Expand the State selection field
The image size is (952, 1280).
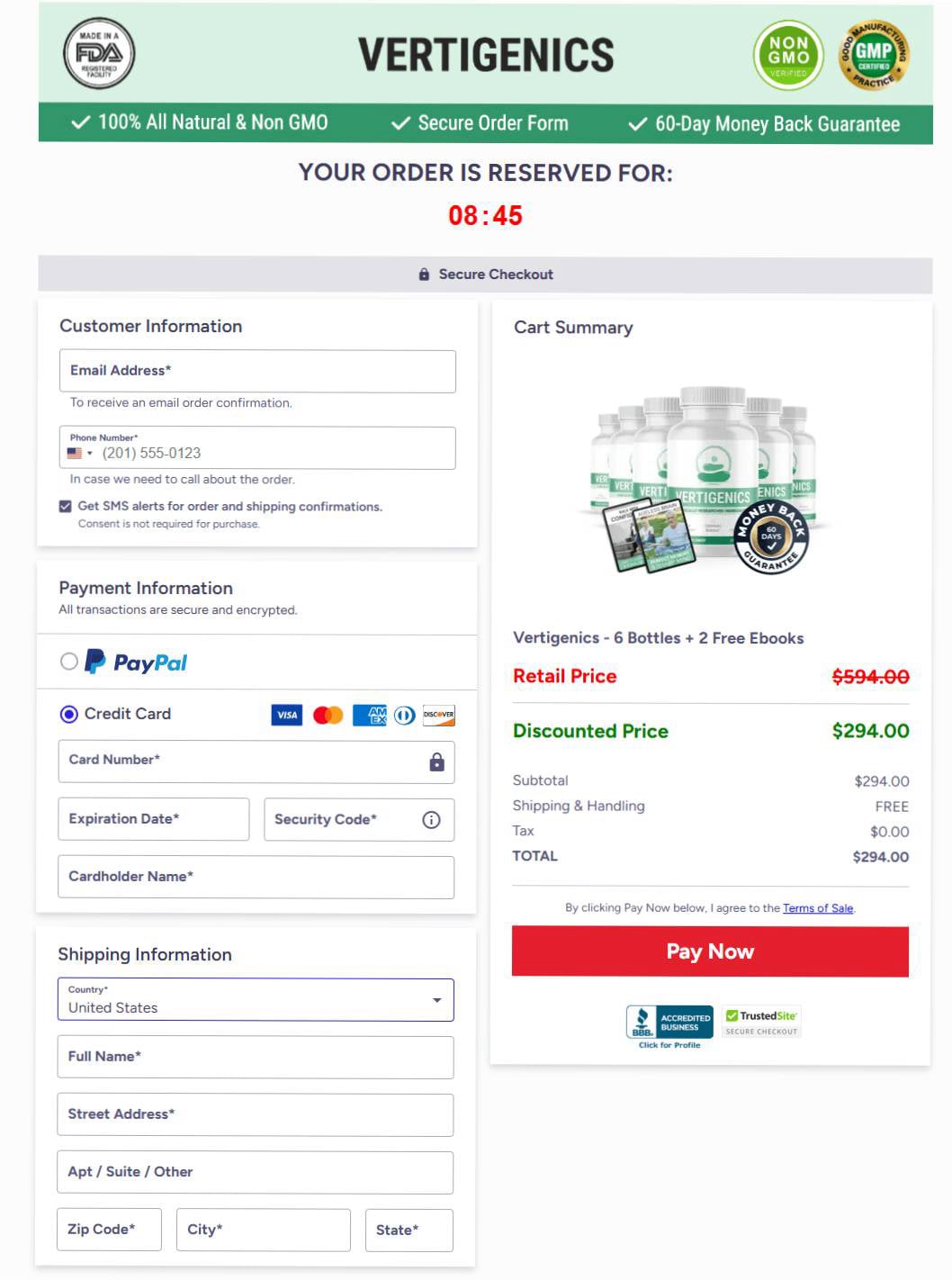click(409, 1230)
